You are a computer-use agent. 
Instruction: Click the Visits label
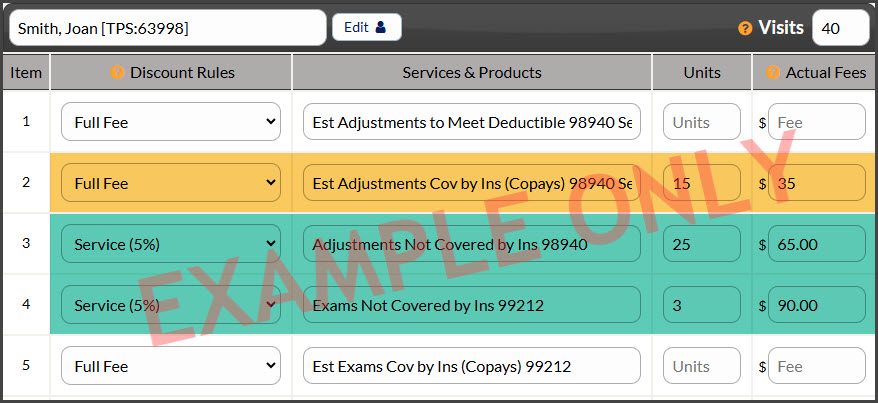coord(781,27)
